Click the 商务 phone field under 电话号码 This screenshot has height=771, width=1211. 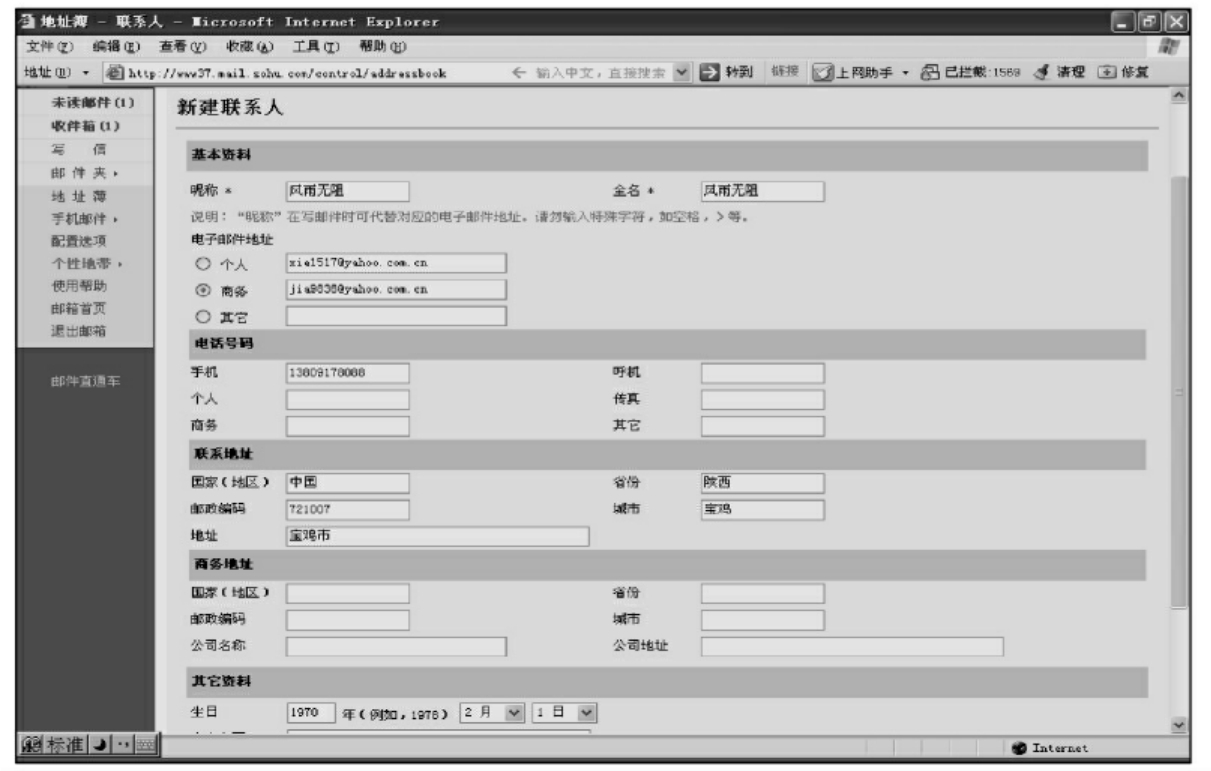click(348, 426)
